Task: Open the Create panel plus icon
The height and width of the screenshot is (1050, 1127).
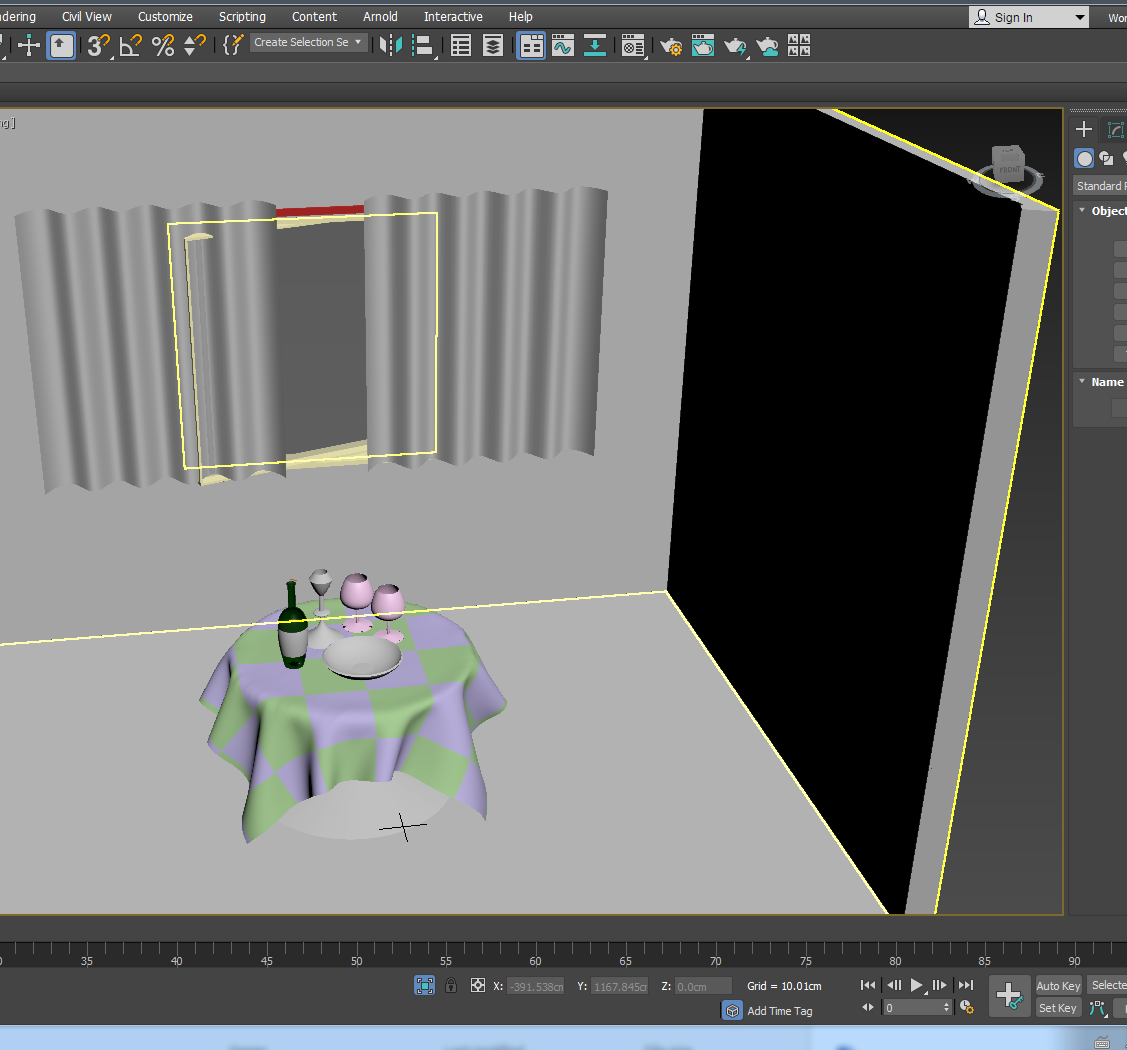Action: coord(1084,129)
